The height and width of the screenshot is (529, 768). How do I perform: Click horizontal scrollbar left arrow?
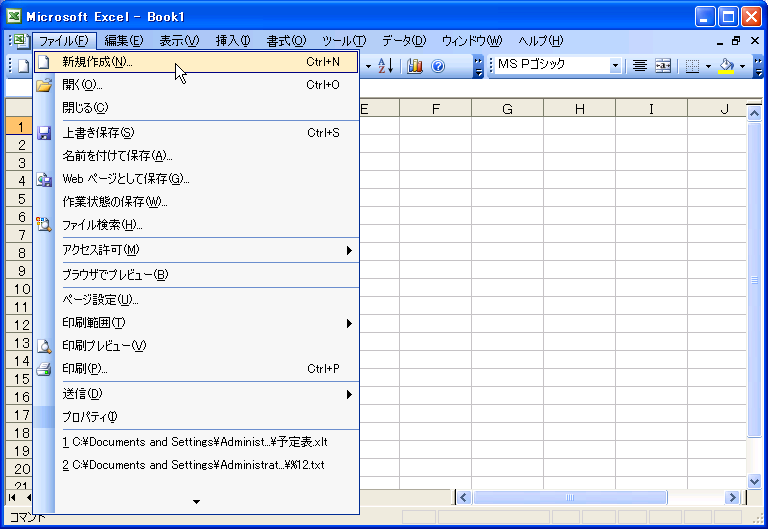click(x=464, y=498)
